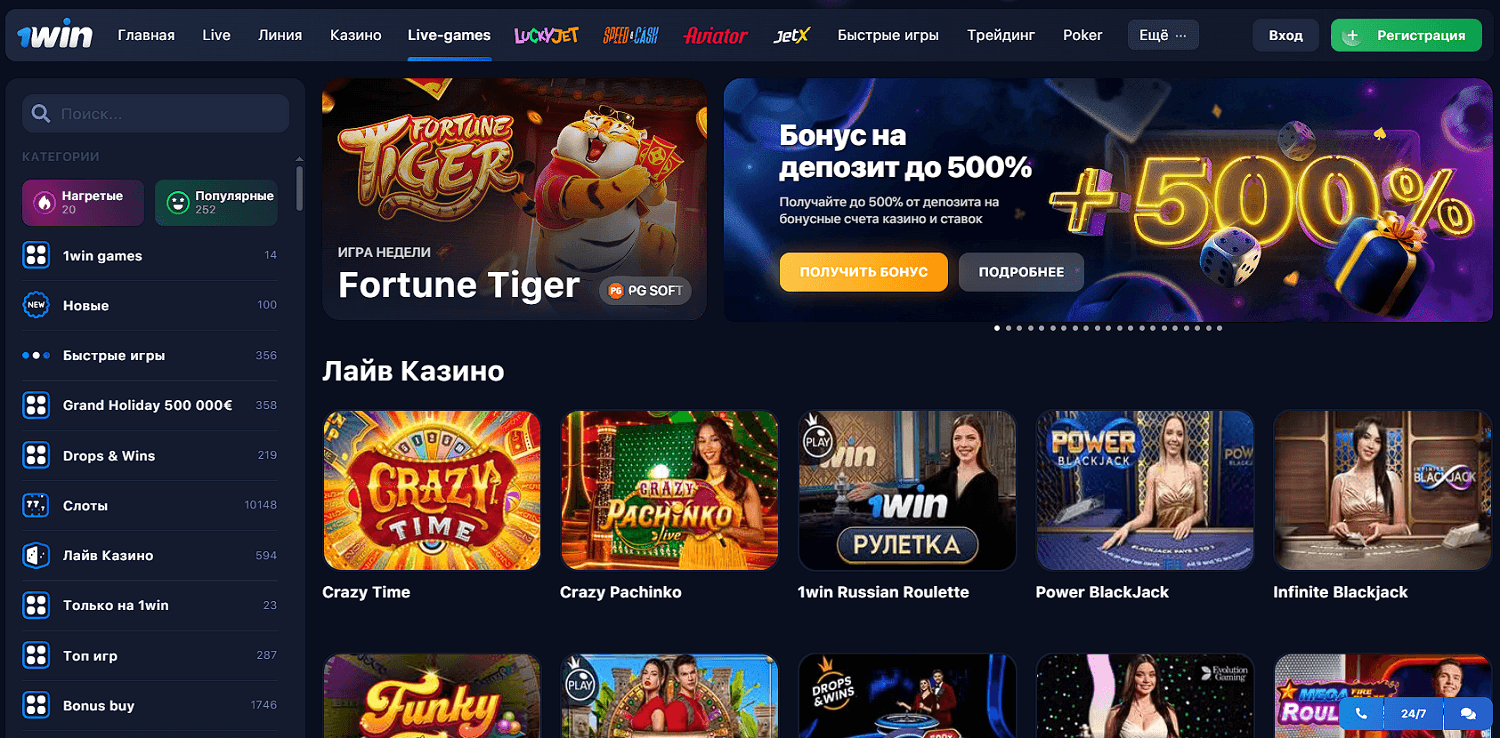Go to the Poker tab

coord(1083,35)
